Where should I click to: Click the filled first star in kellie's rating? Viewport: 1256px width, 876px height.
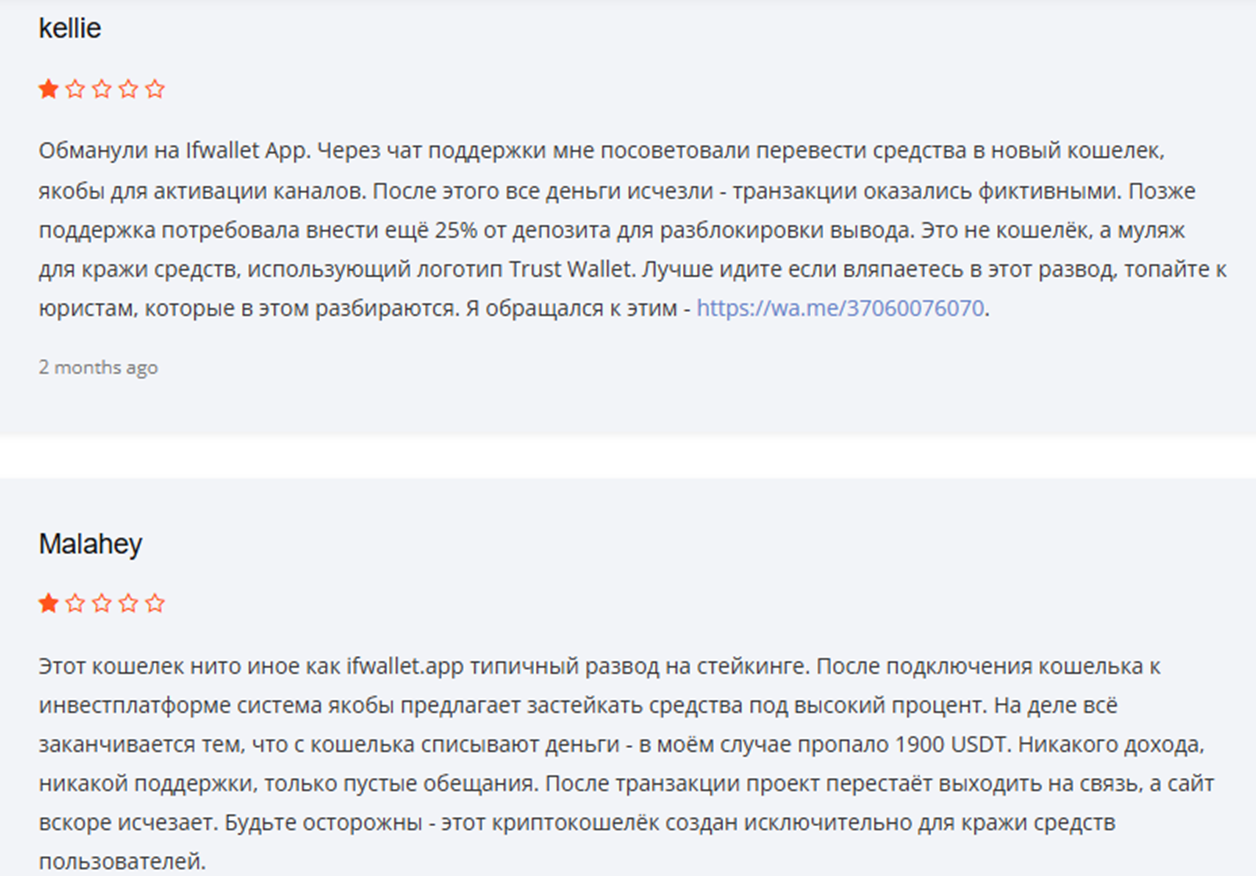tap(48, 89)
